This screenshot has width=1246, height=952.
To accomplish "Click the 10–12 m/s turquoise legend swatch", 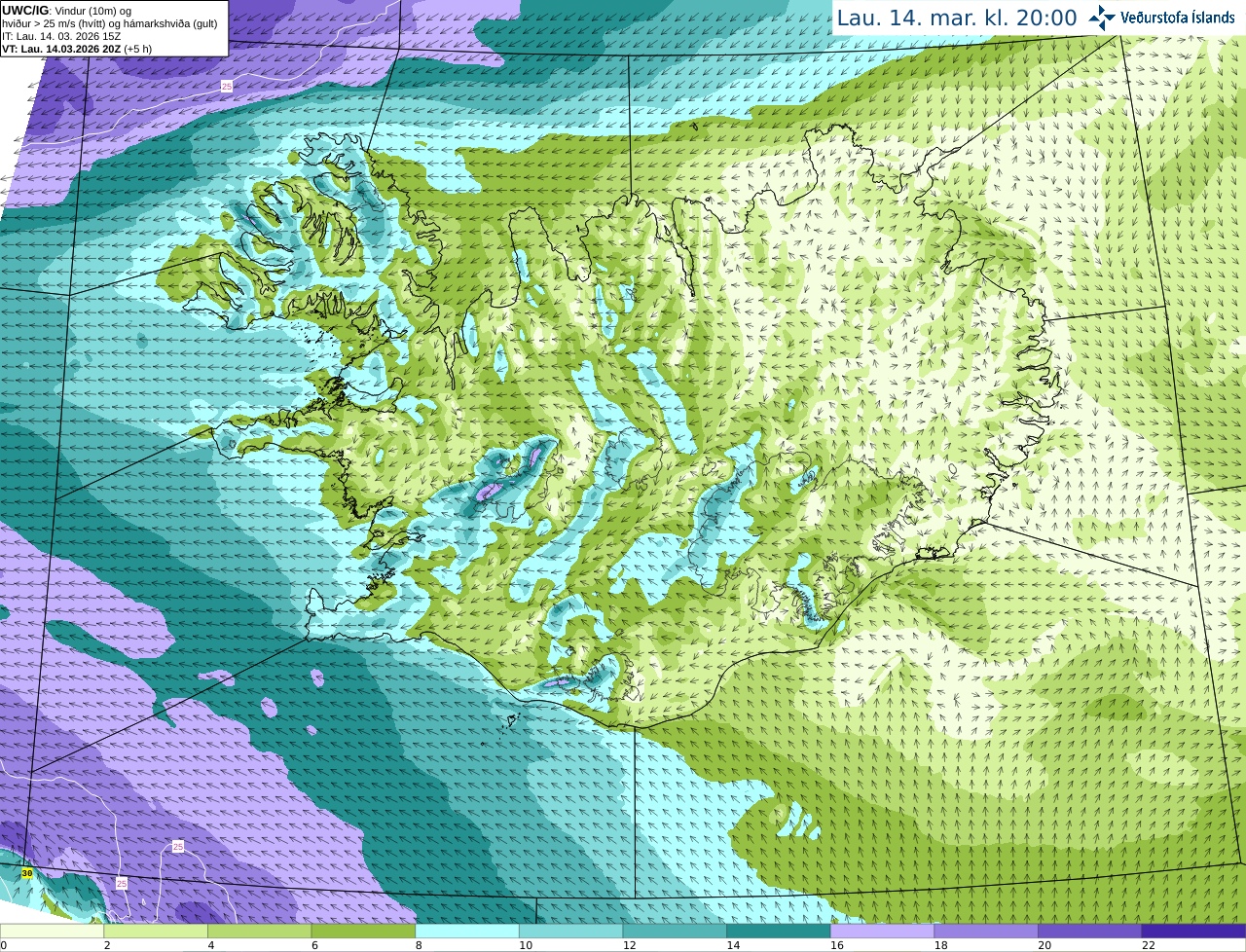I will point(570,931).
